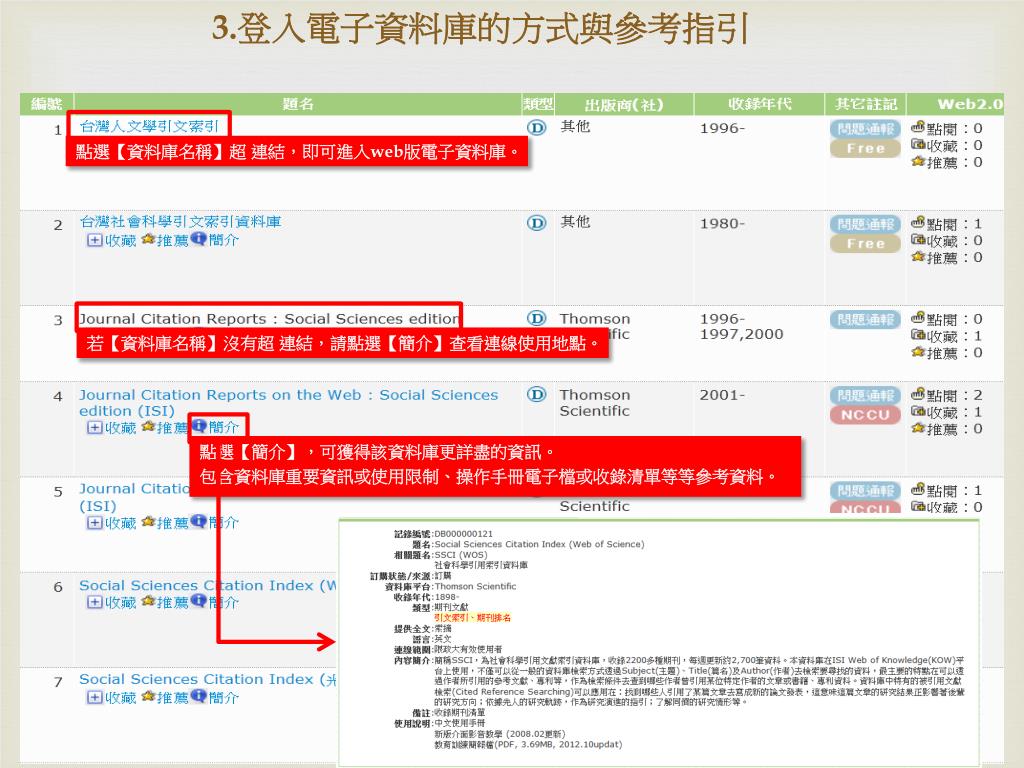Image resolution: width=1024 pixels, height=768 pixels.
Task: Open the 台灣人文學引文索引 database link
Action: coord(149,126)
